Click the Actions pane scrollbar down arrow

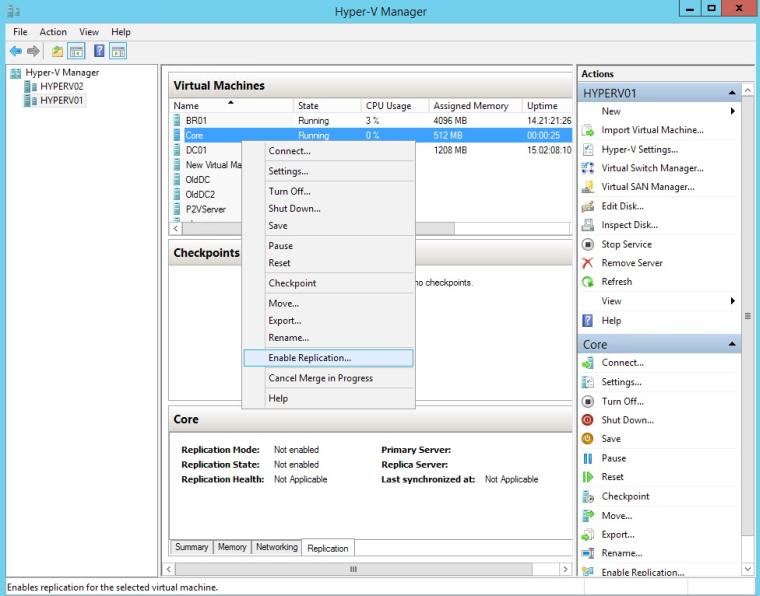(x=749, y=569)
